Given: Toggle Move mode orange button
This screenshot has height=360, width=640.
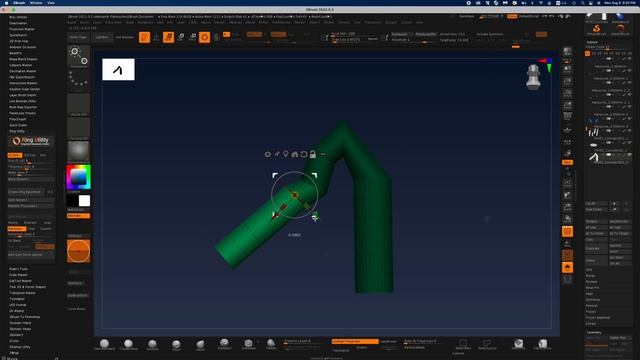Looking at the screenshot, I should (x=169, y=37).
